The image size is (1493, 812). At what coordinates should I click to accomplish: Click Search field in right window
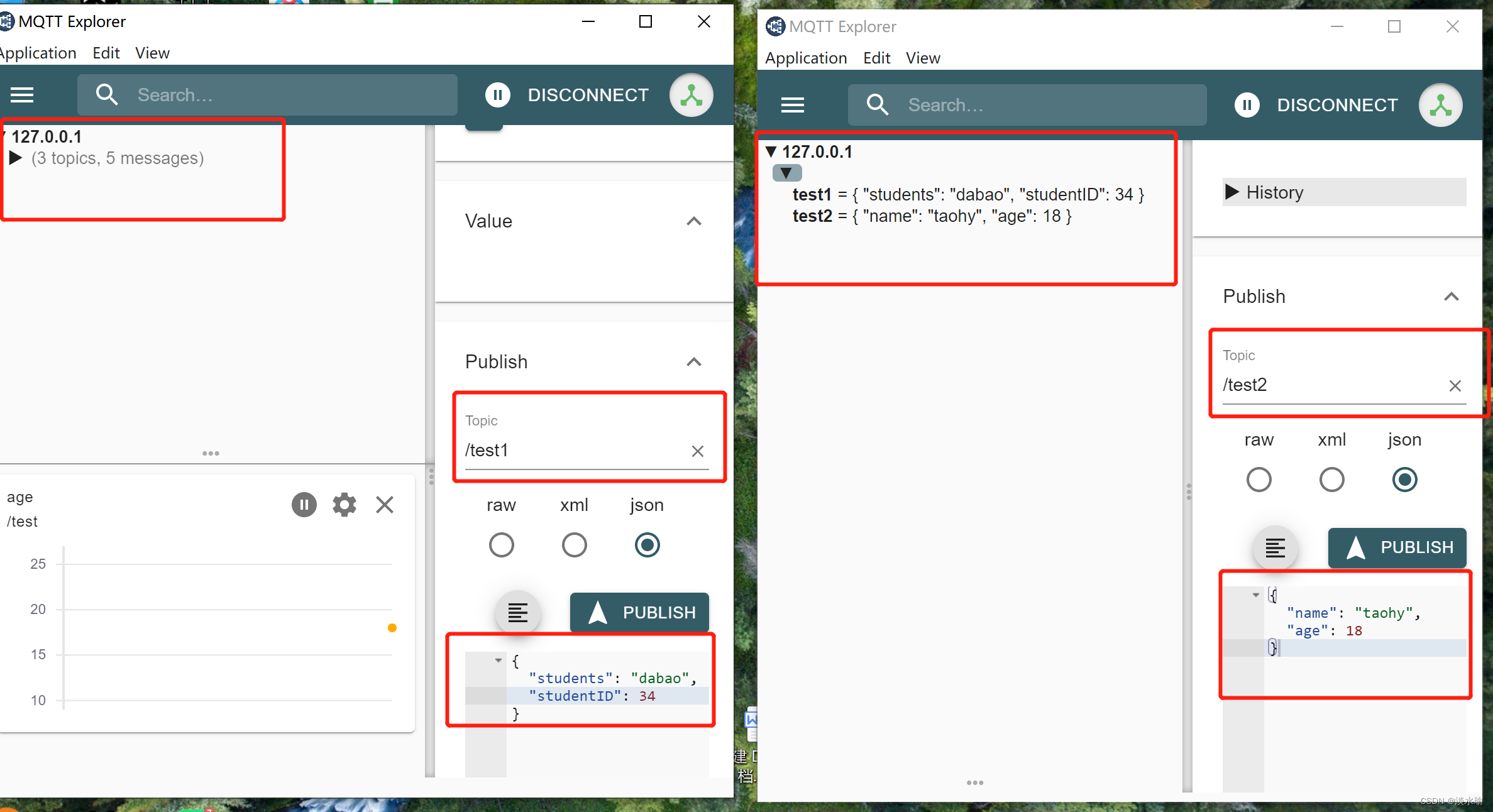pos(1027,105)
